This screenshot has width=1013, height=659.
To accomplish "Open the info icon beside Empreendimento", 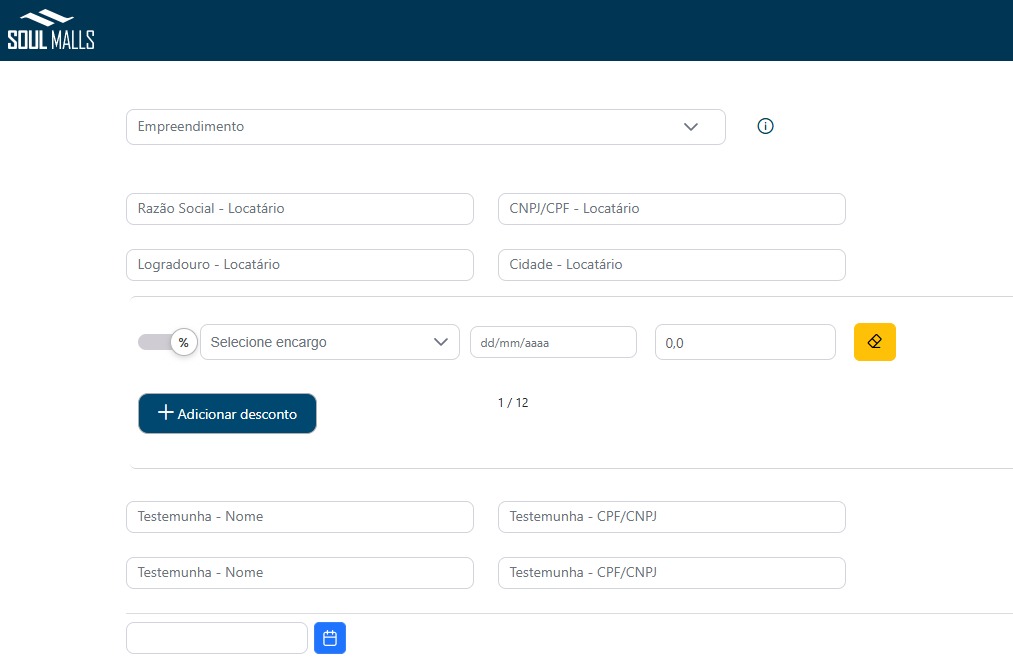I will (x=765, y=126).
